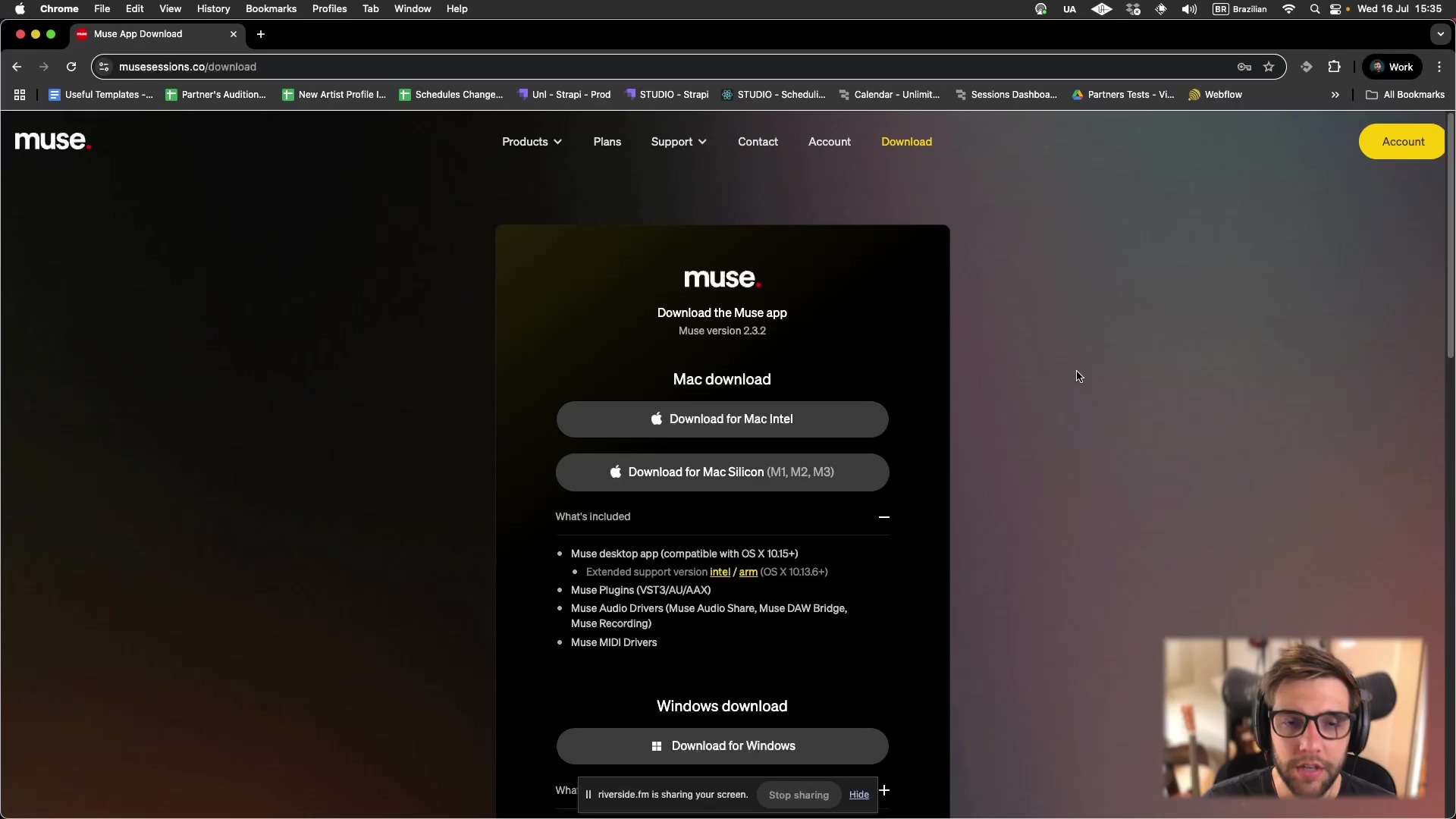
Task: Open the new tab plus button
Action: click(261, 34)
